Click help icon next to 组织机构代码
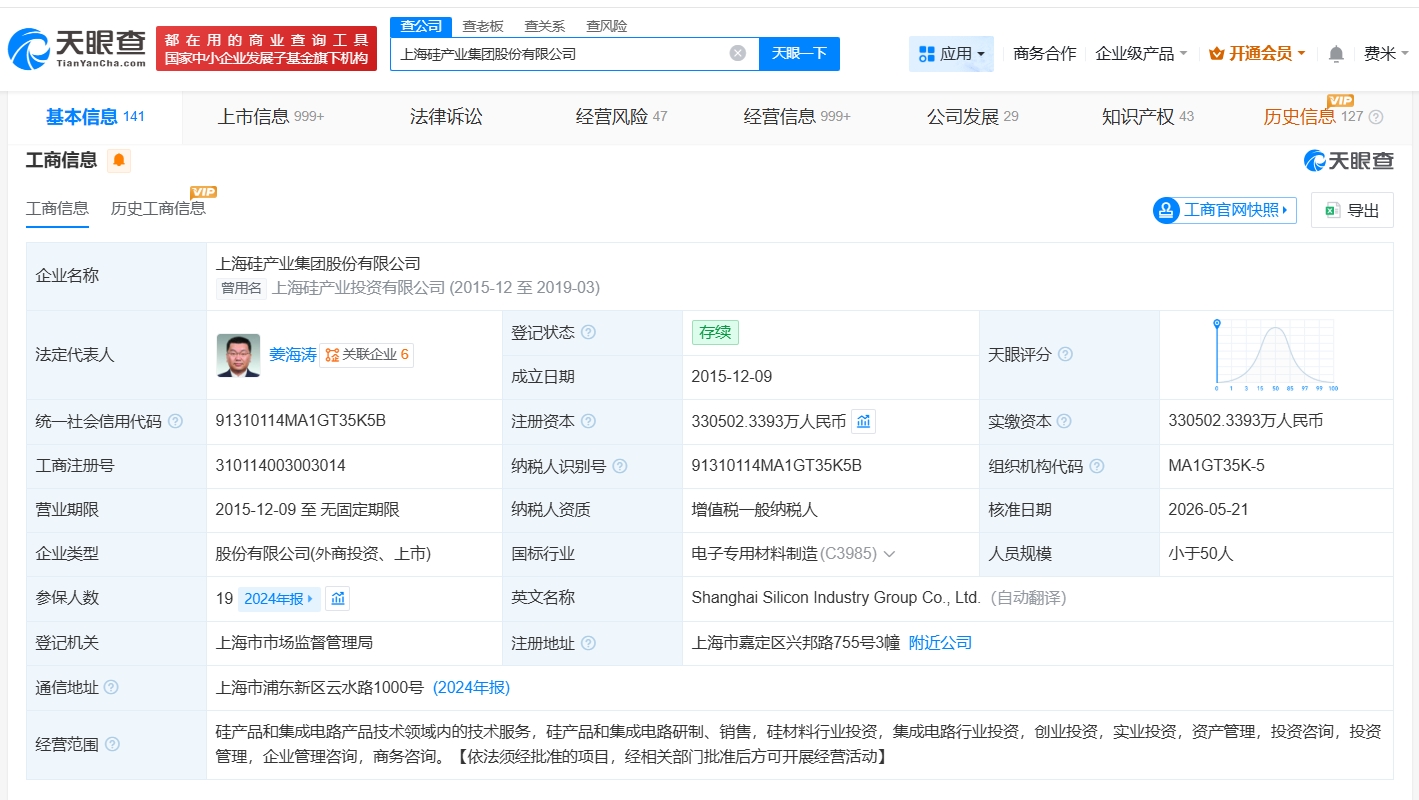 (x=1097, y=466)
